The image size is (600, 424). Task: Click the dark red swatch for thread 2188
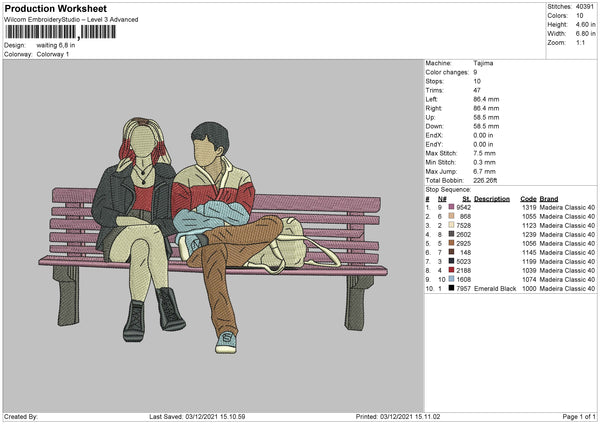tap(451, 270)
